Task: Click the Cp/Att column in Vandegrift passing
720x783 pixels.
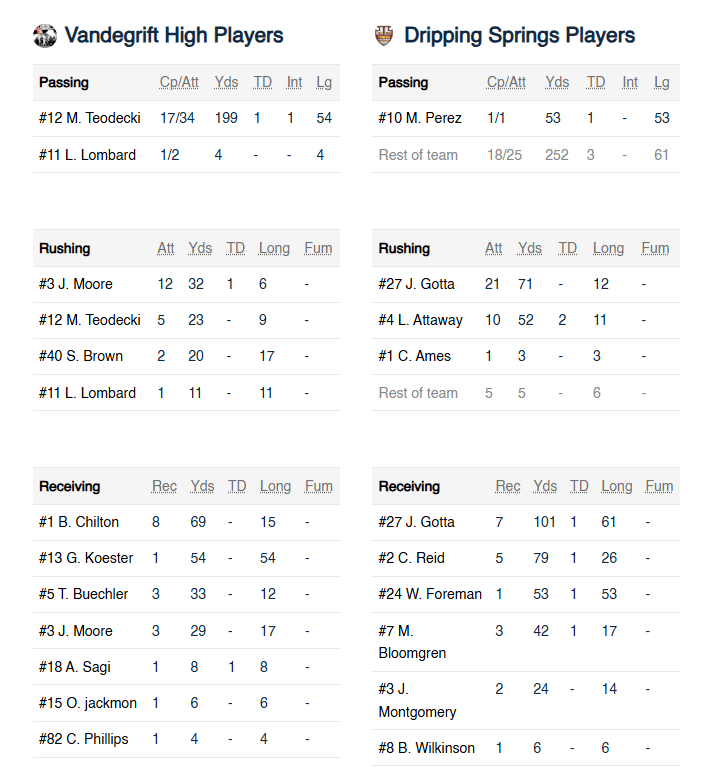Action: pos(177,82)
